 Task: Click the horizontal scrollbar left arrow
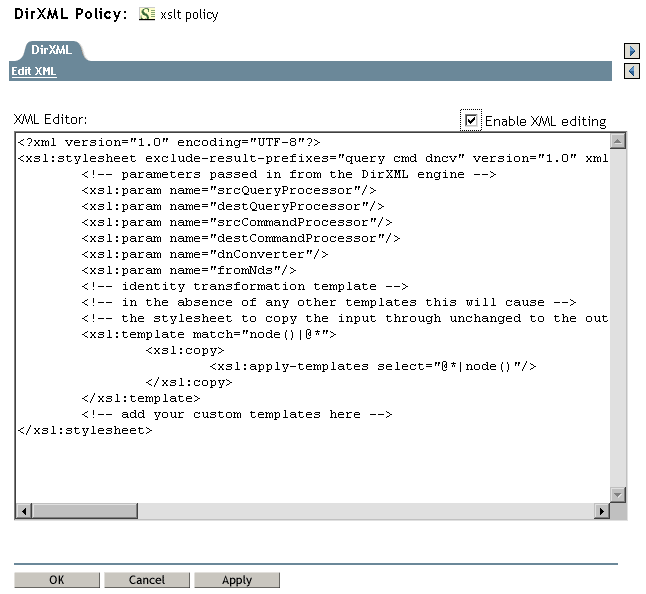pos(24,511)
